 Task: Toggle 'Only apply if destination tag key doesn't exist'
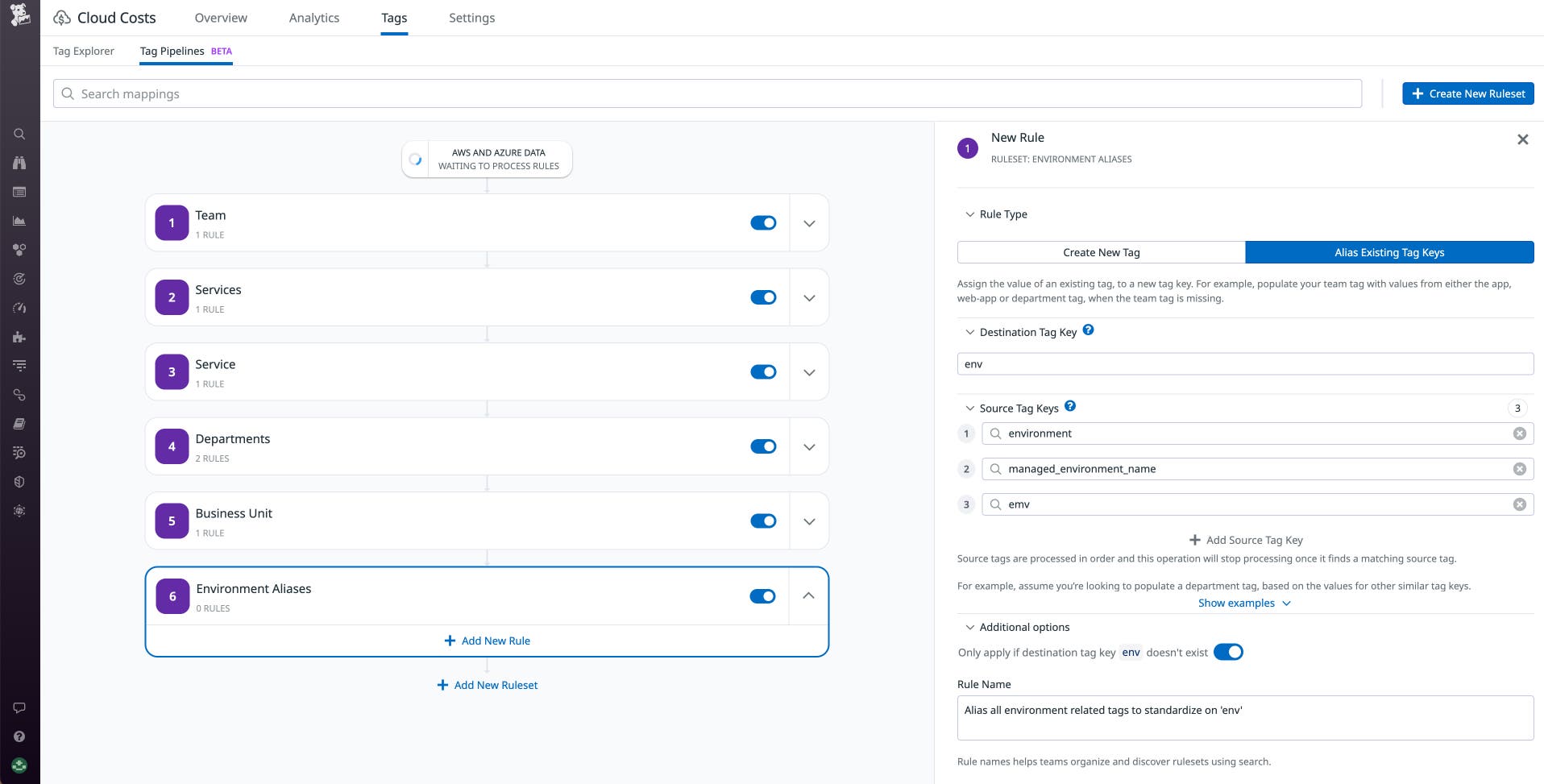pos(1228,652)
